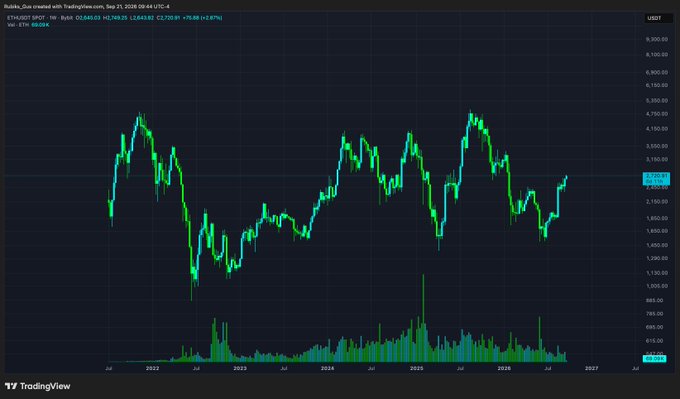Click the open value O2,645.03

coord(88,18)
